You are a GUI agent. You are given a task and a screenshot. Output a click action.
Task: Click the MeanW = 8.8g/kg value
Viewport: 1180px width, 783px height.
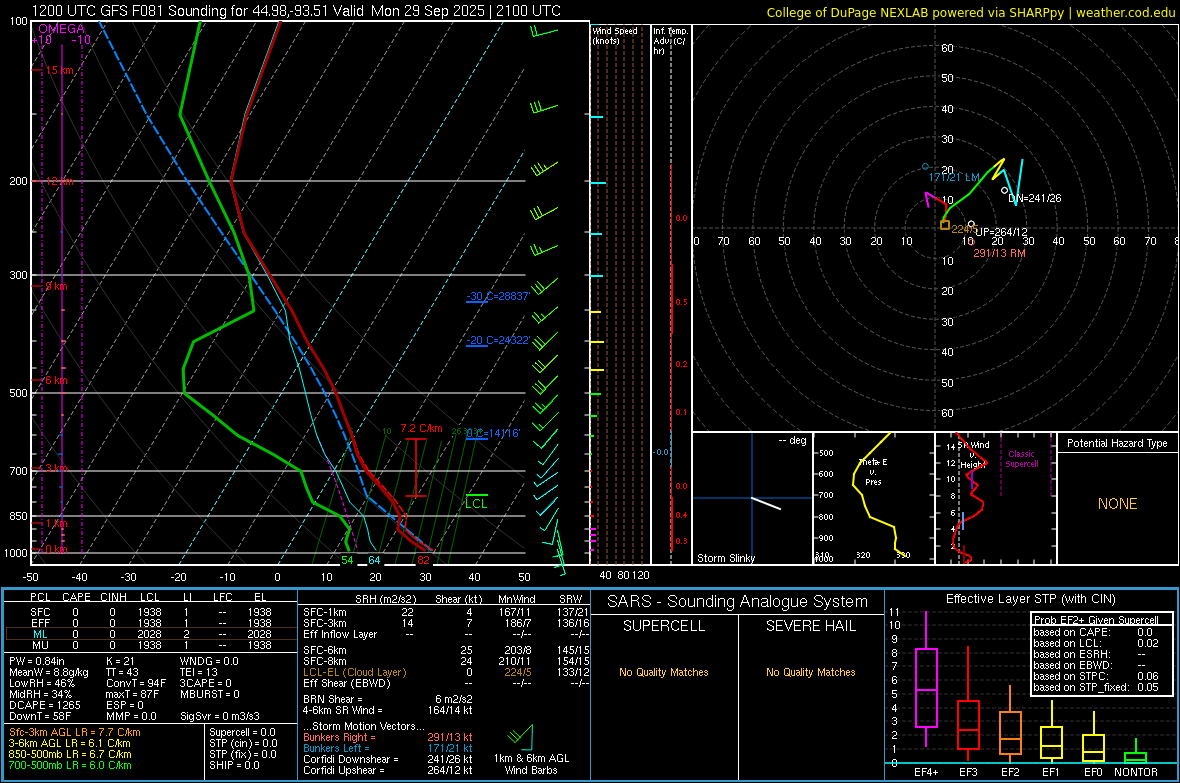point(48,672)
